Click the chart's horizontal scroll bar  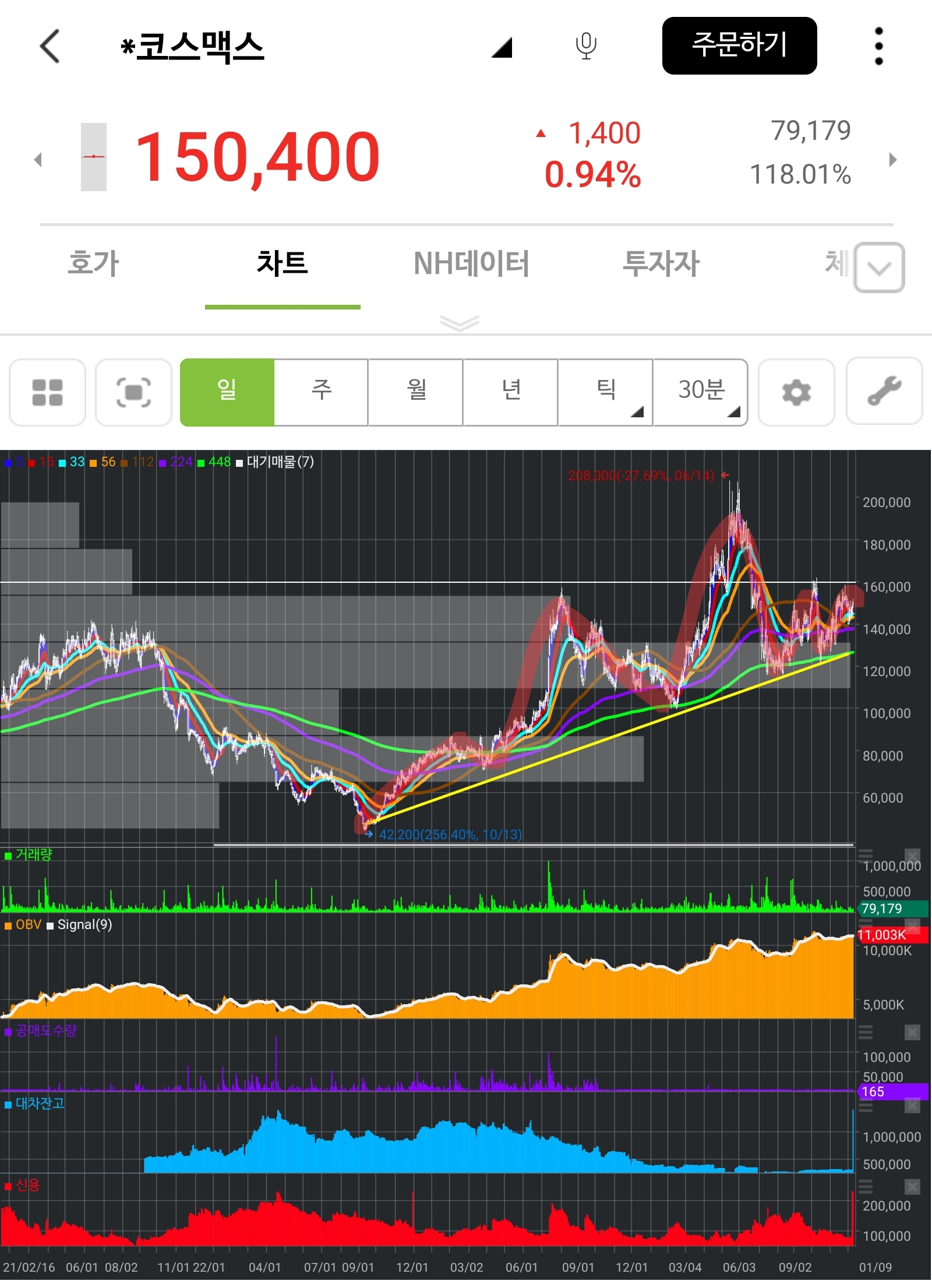coord(534,844)
